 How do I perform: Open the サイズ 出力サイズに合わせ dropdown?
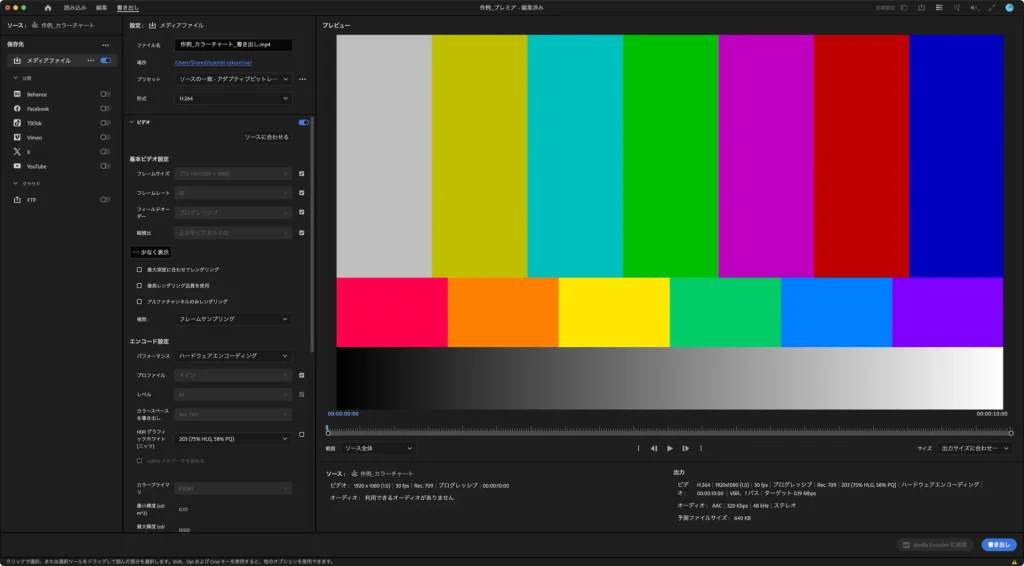click(974, 448)
